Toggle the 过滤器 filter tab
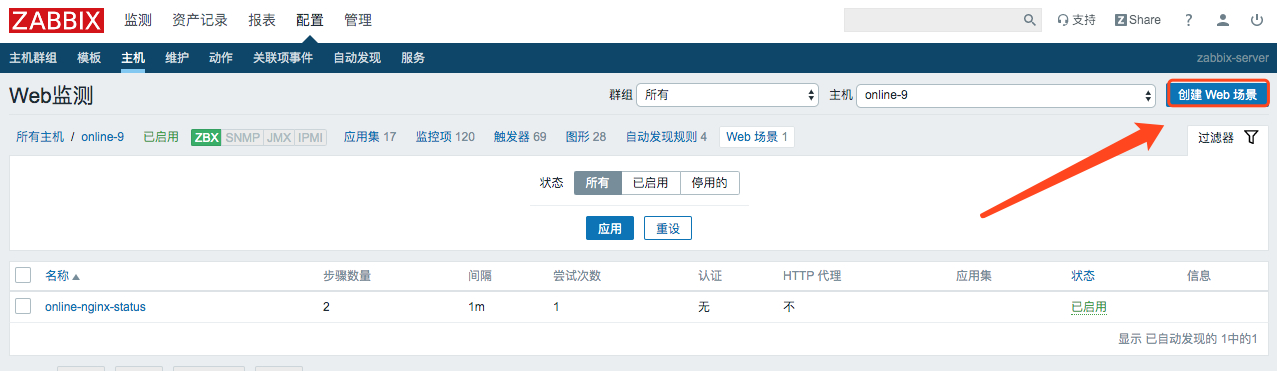1277x371 pixels. [x=1227, y=138]
